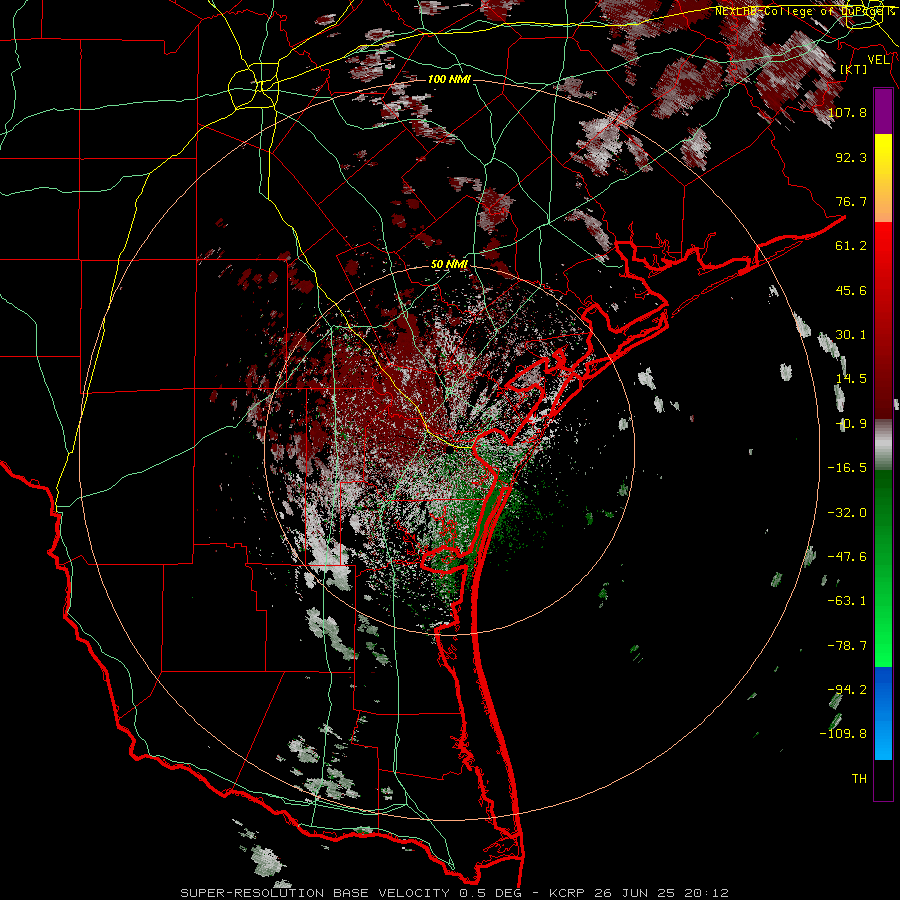This screenshot has width=900, height=900.
Task: Click the 50 NMI range ring label
Action: click(449, 264)
